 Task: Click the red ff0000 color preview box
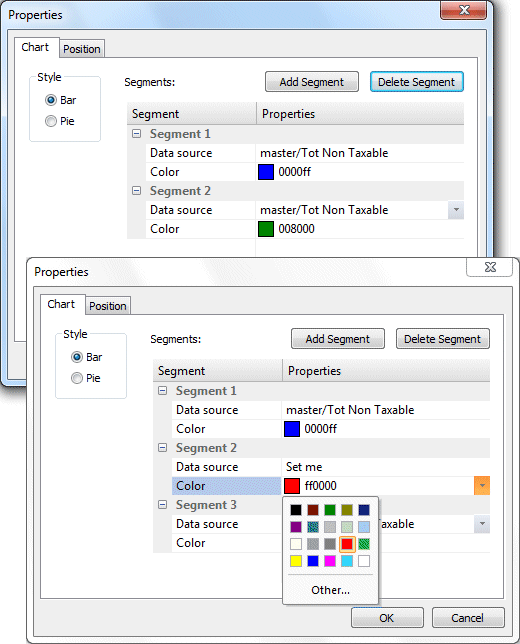coord(292,486)
